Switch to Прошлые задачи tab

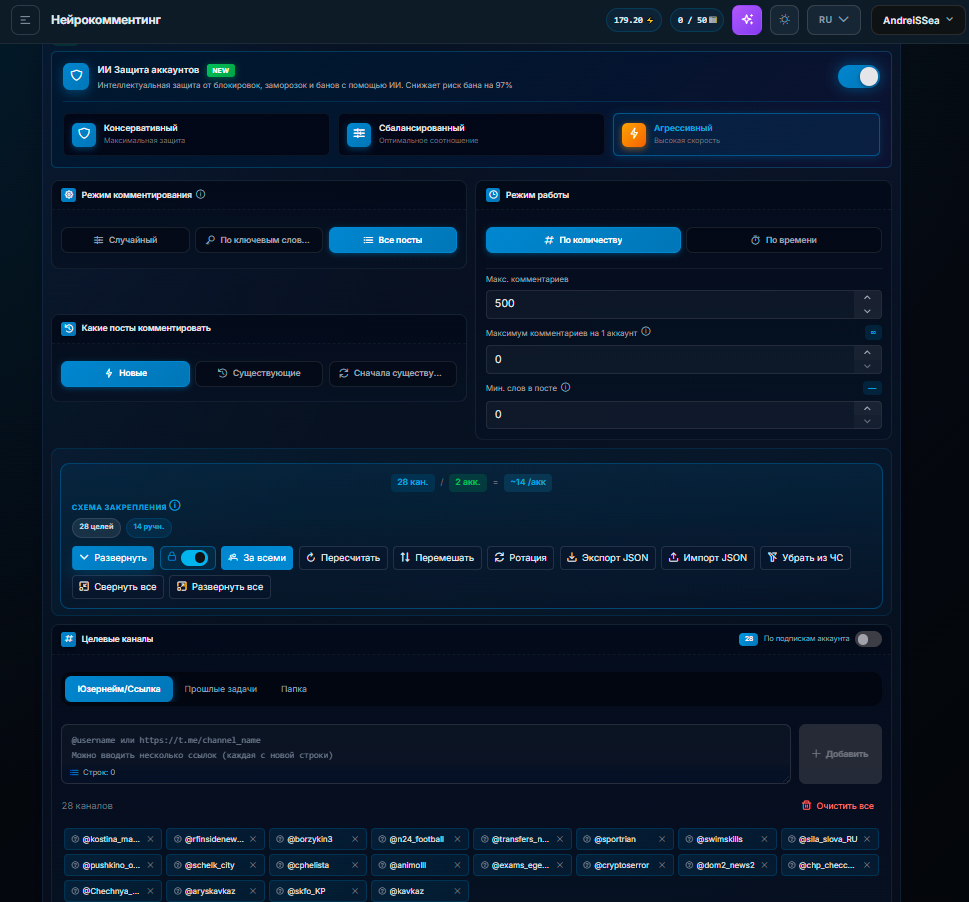[x=221, y=689]
